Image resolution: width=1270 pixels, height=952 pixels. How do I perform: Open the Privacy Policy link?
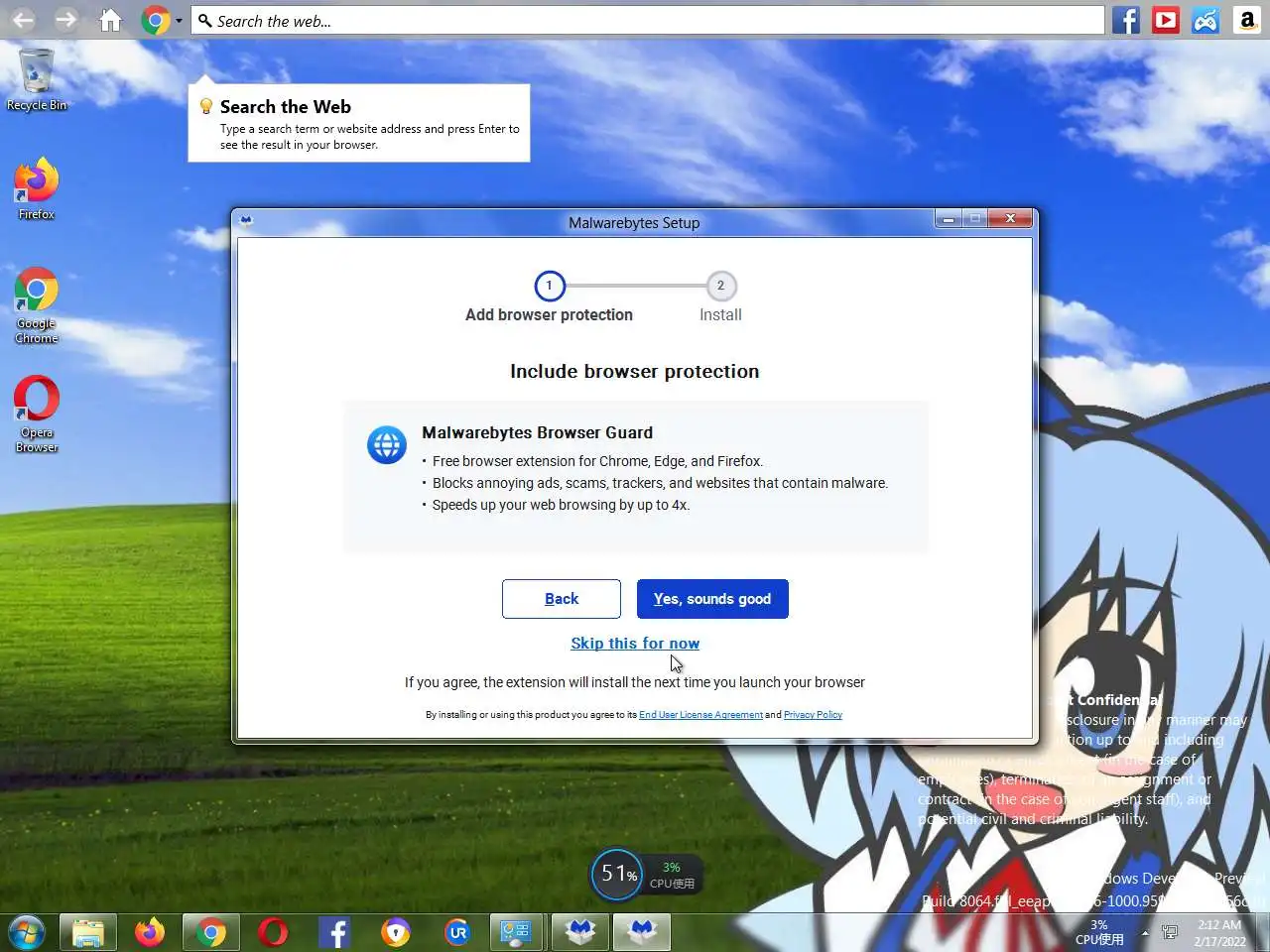tap(813, 715)
